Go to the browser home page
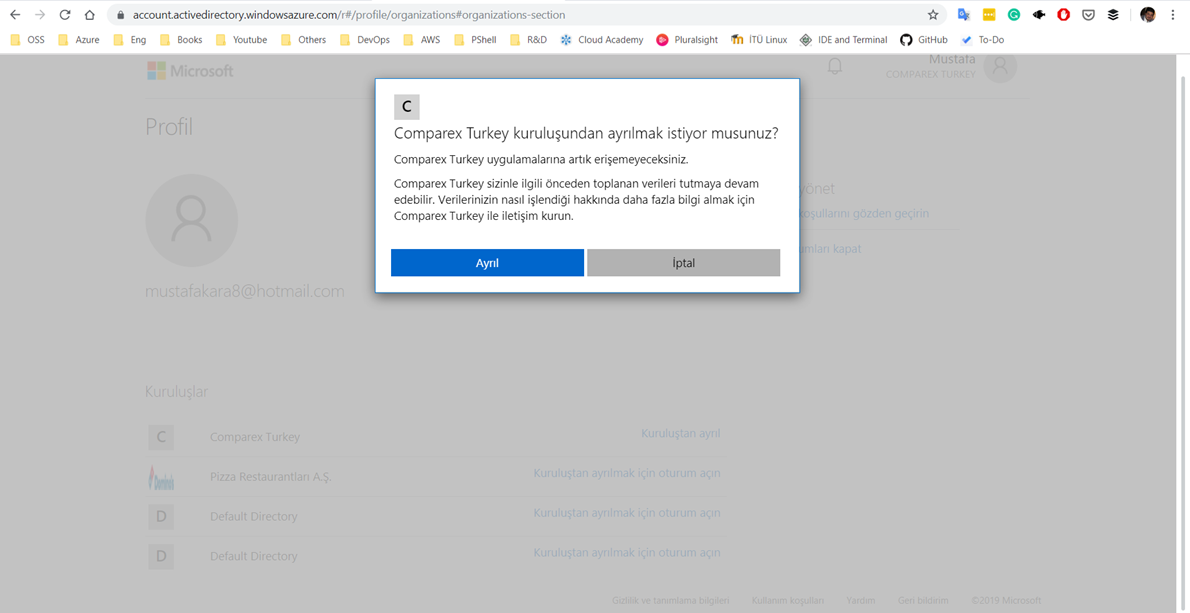 pyautogui.click(x=90, y=14)
